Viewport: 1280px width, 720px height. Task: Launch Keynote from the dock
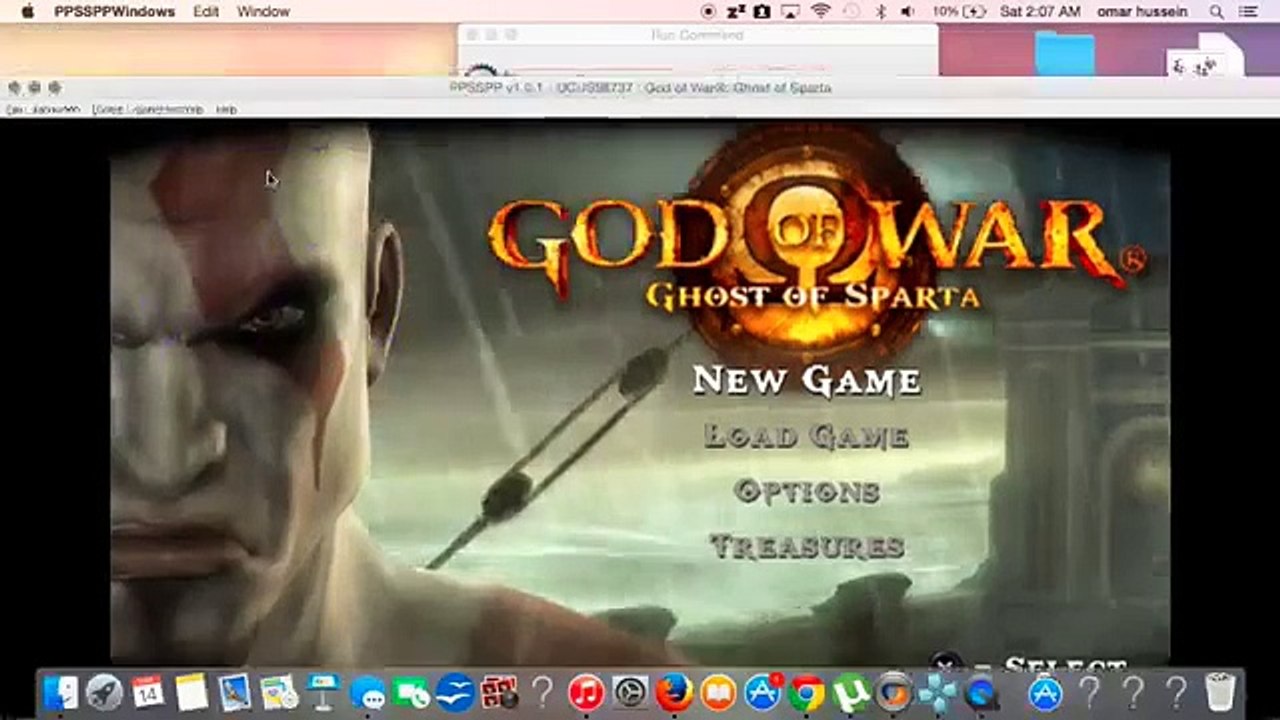(323, 692)
